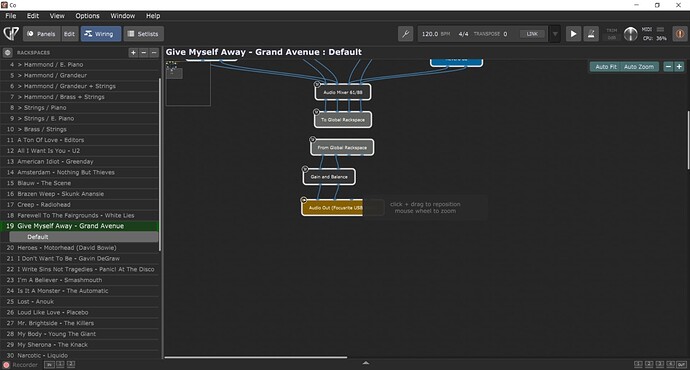Expand the bottom panel with the up arrow
This screenshot has height=370, width=690.
pyautogui.click(x=366, y=363)
